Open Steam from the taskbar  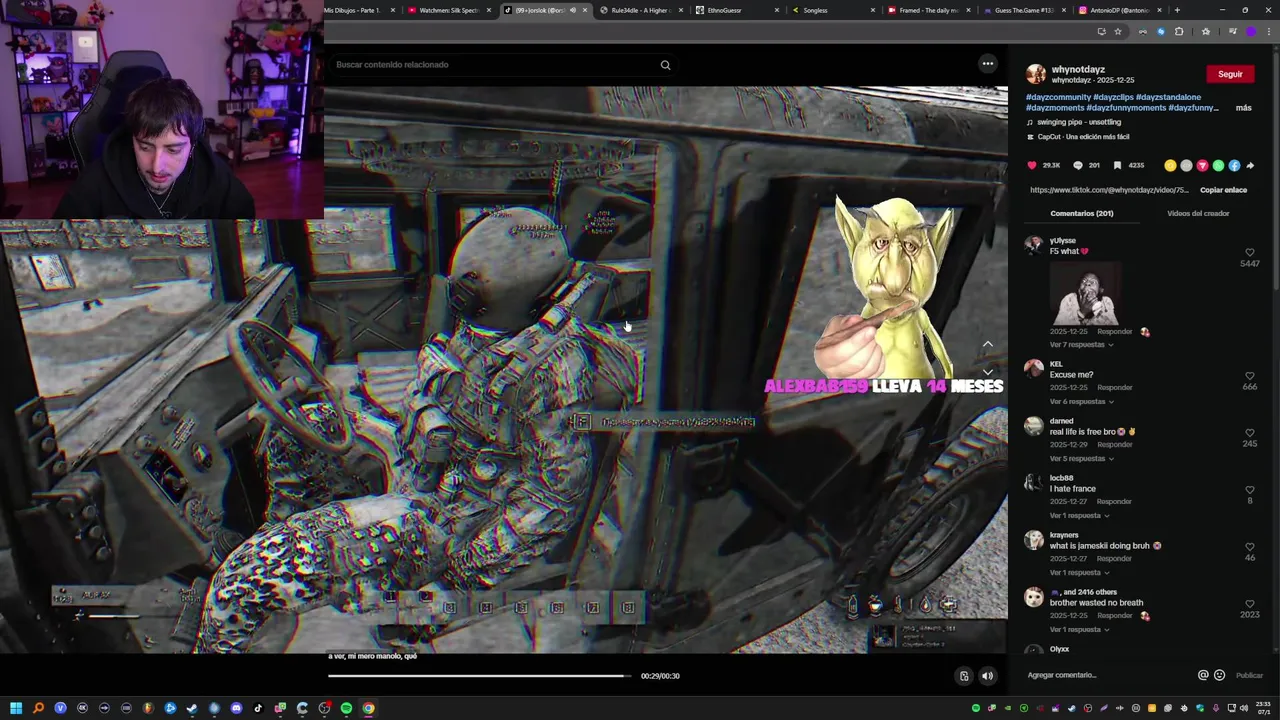tap(192, 708)
